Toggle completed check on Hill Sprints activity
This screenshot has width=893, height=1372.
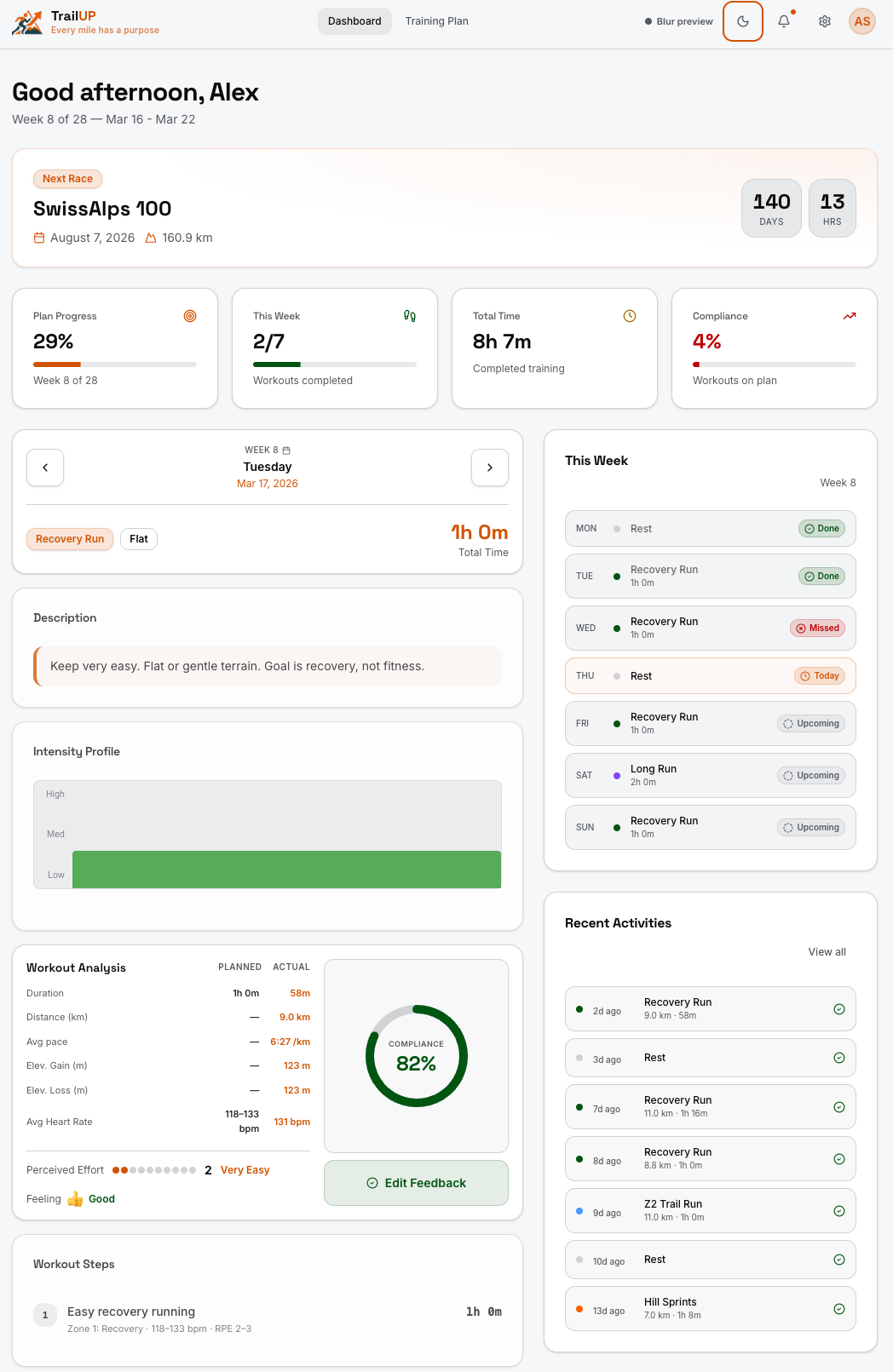[839, 1309]
